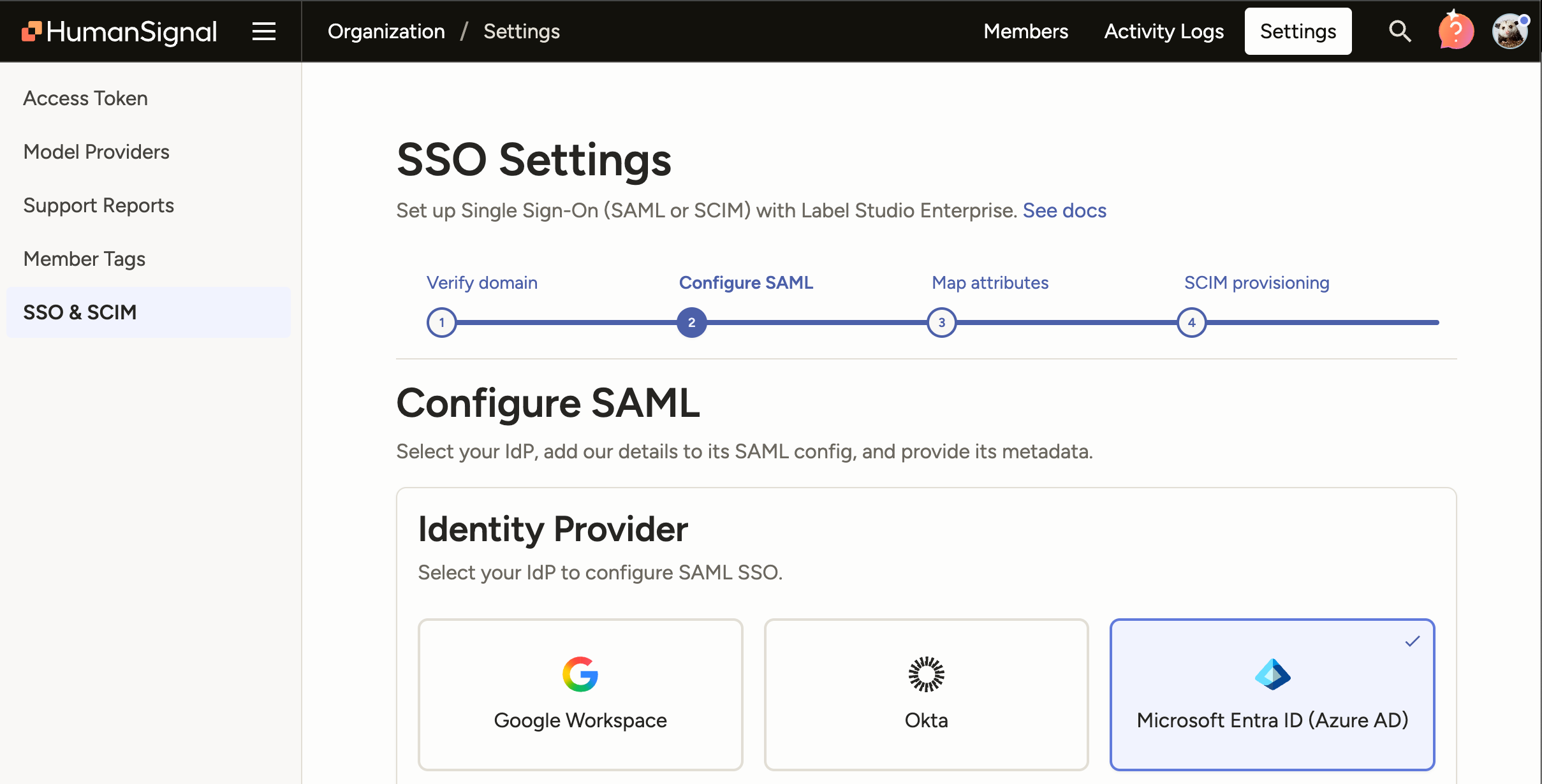Viewport: 1542px width, 784px height.
Task: Switch to the Activity Logs tab
Action: click(x=1164, y=31)
